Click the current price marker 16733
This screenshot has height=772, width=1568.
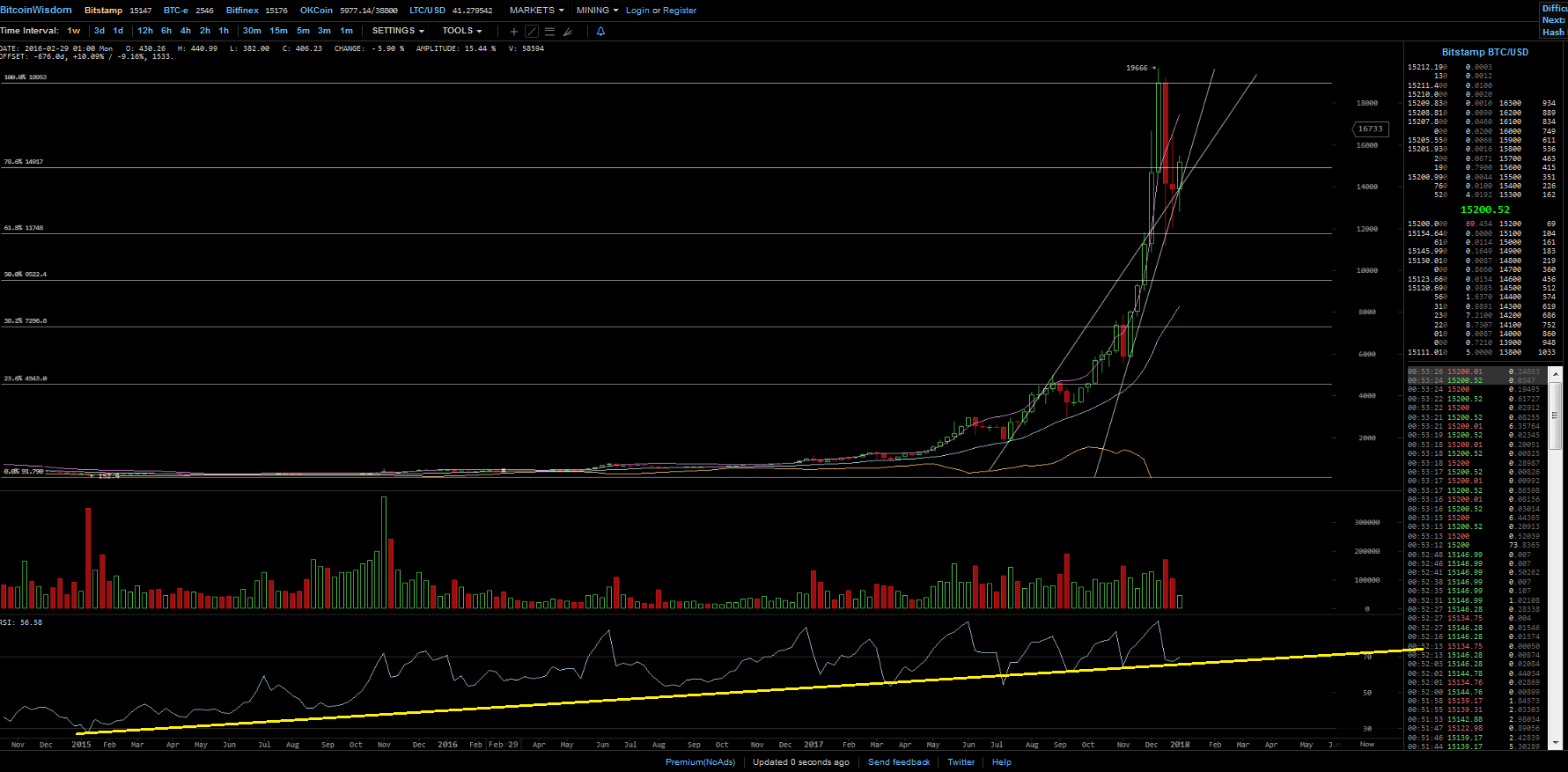tap(1370, 129)
